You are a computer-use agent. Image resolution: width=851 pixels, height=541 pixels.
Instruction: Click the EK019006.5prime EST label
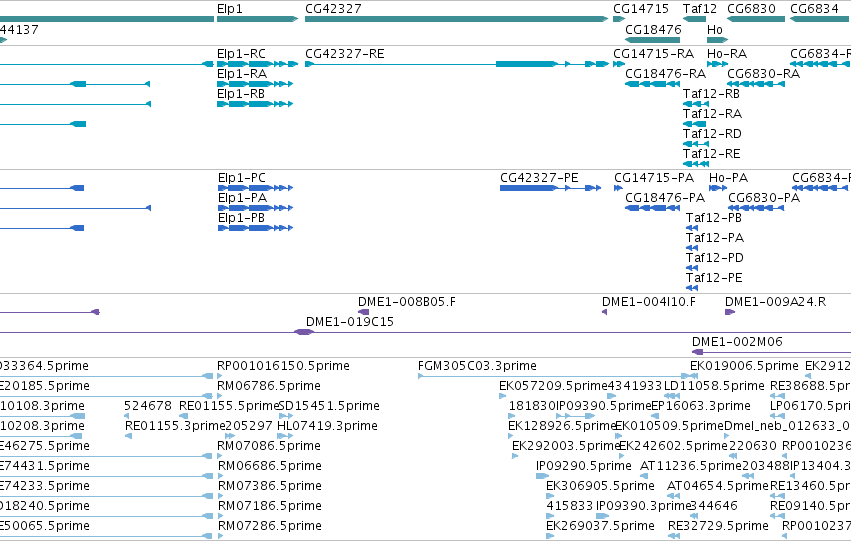(744, 366)
